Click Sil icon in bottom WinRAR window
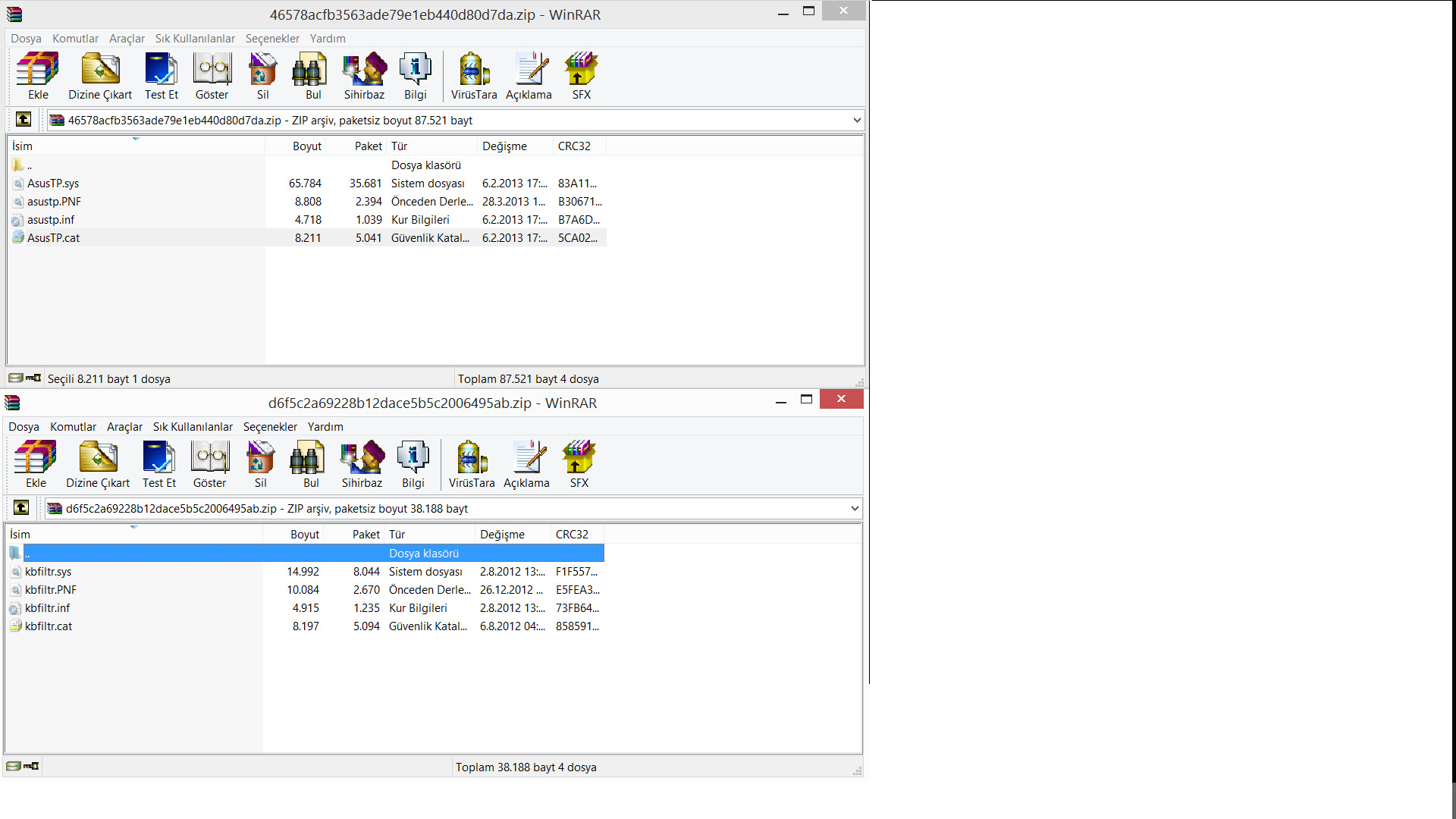The height and width of the screenshot is (819, 1456). (260, 464)
